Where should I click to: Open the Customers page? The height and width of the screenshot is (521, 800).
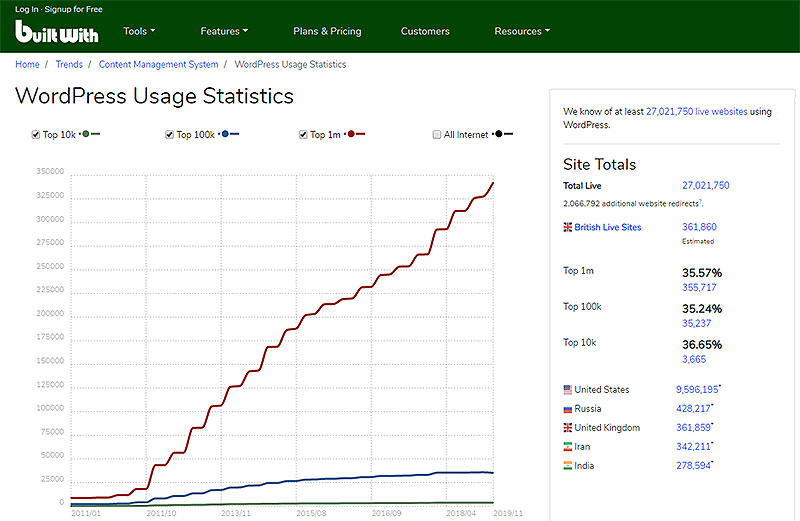[425, 31]
